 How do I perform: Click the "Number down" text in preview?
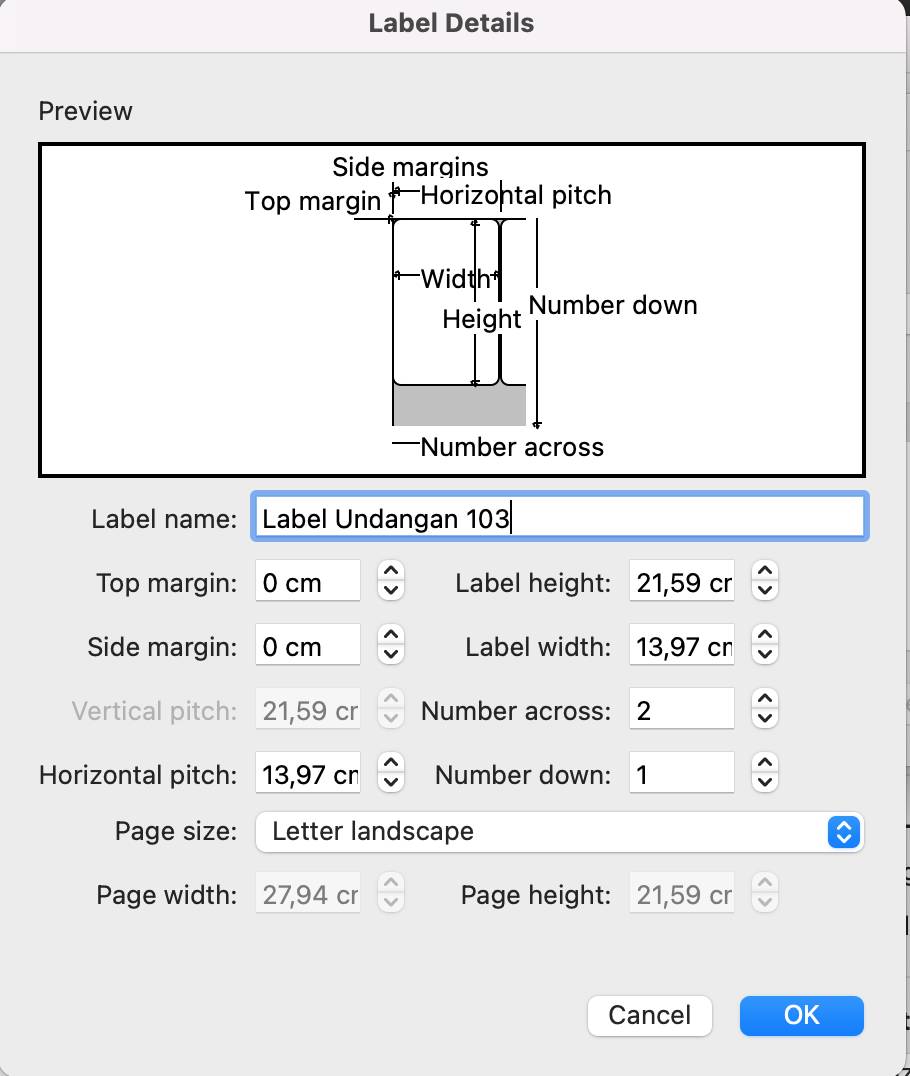click(613, 305)
